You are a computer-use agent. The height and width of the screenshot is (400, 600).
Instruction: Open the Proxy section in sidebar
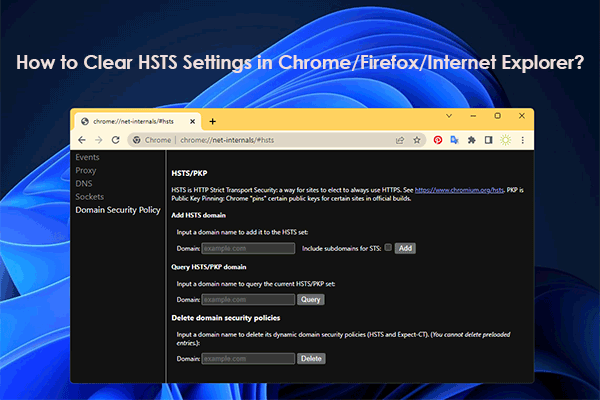point(86,170)
